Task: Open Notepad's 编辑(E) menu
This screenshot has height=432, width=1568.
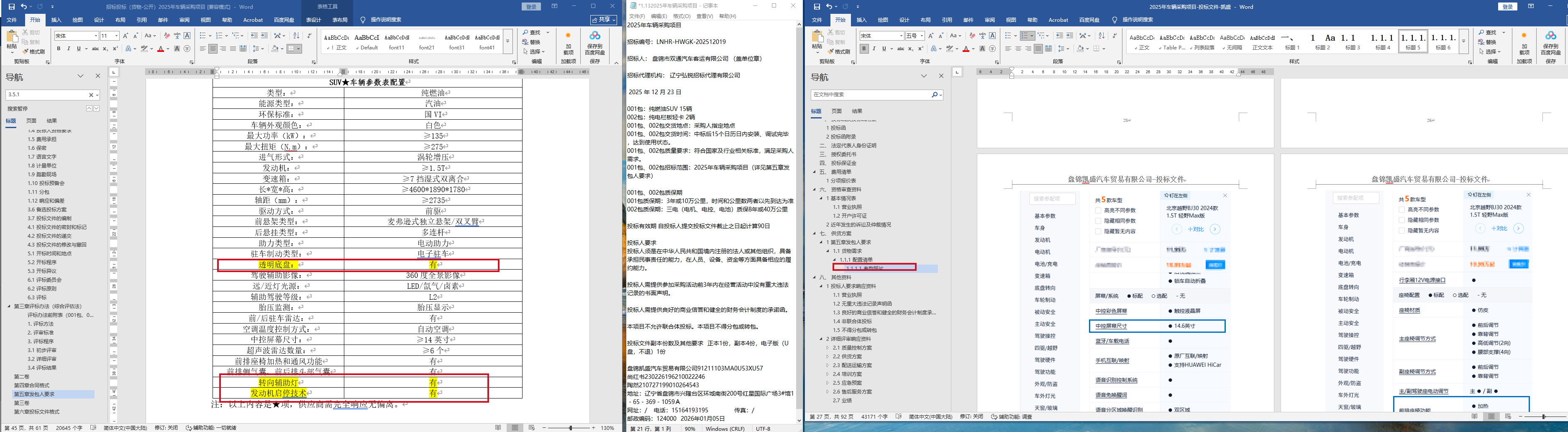Action: tap(659, 16)
